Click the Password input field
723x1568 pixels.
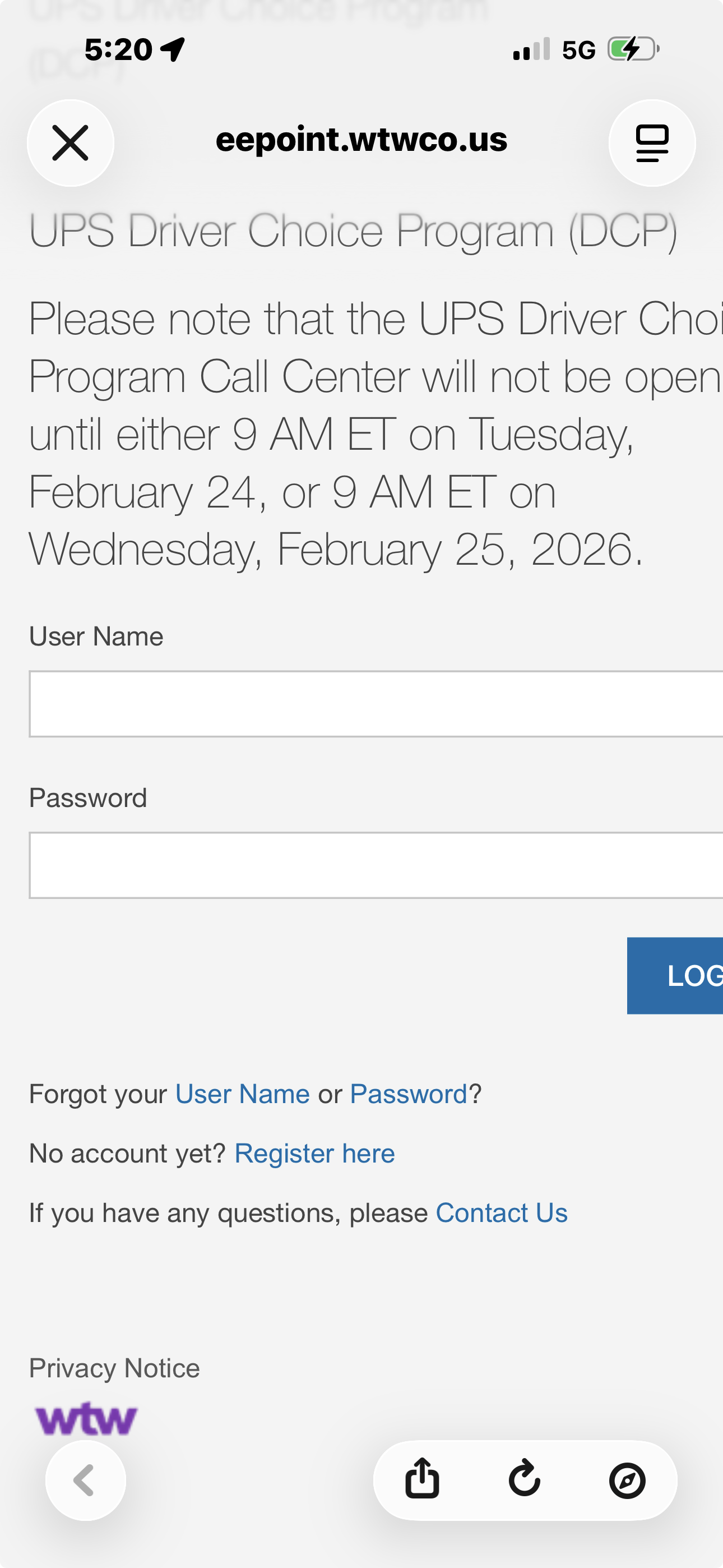376,865
